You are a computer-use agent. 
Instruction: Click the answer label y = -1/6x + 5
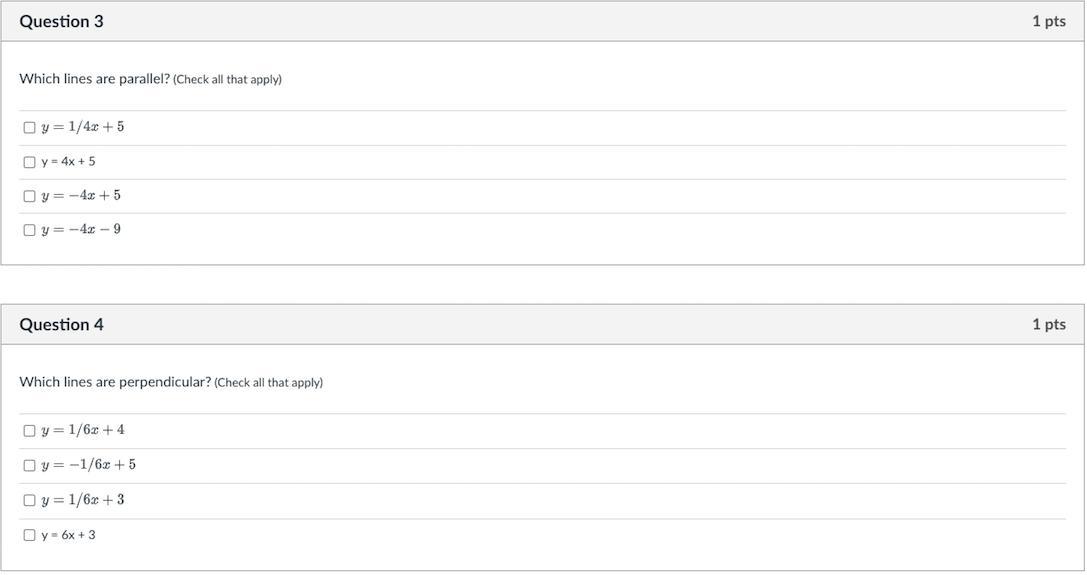pos(88,465)
